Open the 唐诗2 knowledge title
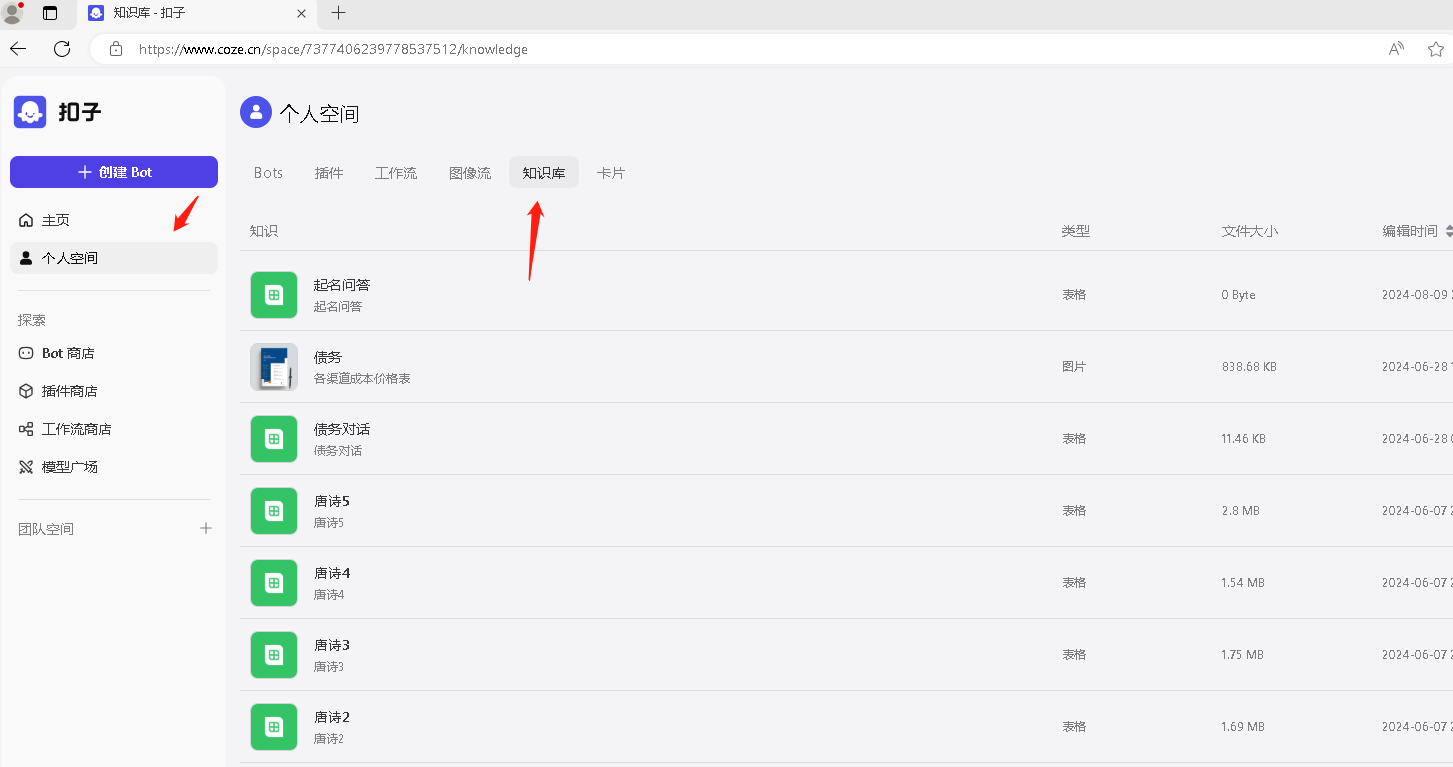Image resolution: width=1453 pixels, height=767 pixels. click(x=332, y=717)
